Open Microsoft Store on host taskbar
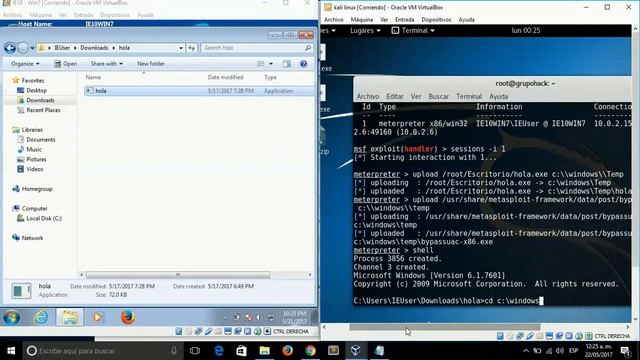The height and width of the screenshot is (360, 640). point(241,351)
